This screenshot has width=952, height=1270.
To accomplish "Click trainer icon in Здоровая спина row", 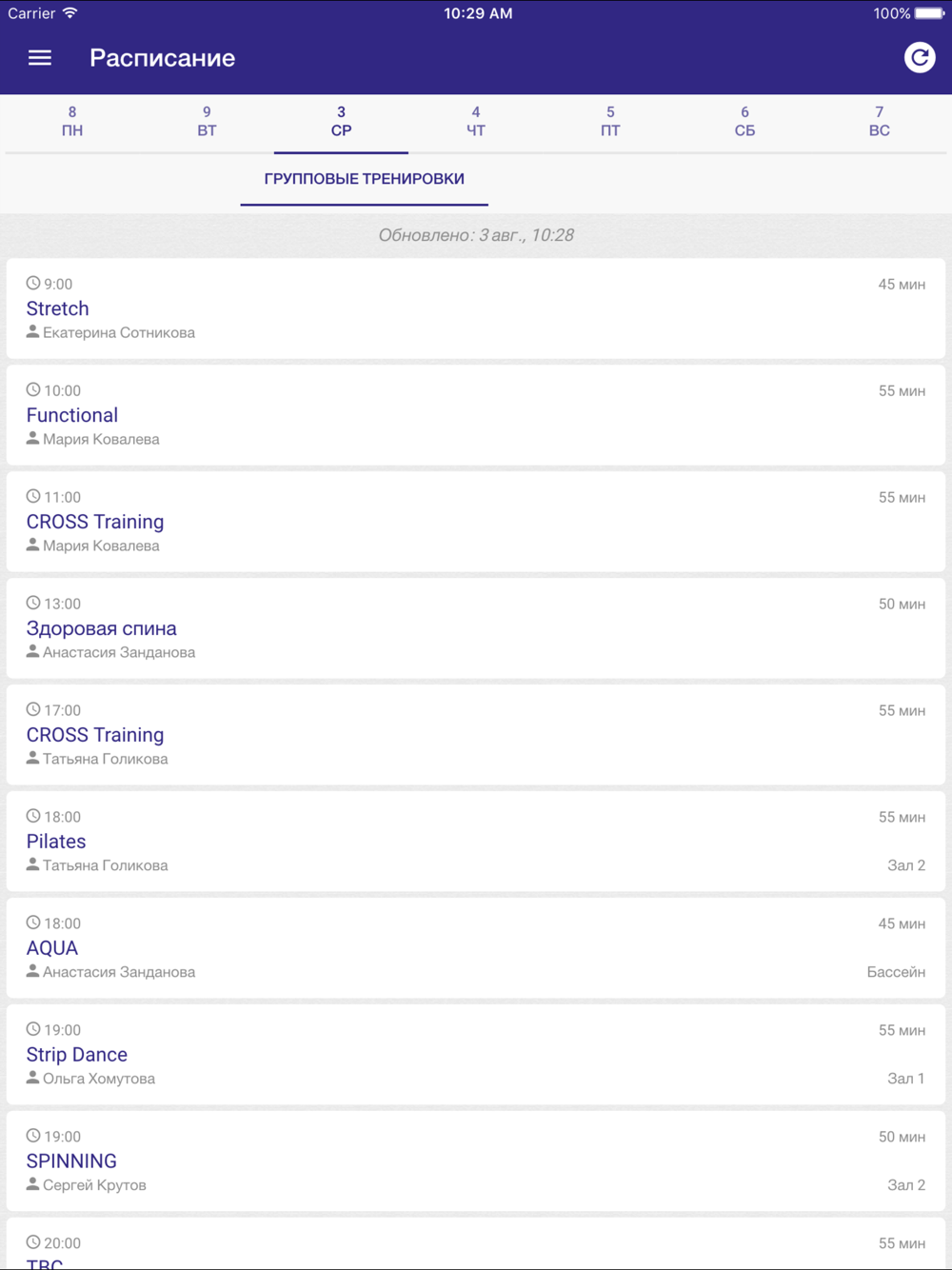I will (32, 651).
